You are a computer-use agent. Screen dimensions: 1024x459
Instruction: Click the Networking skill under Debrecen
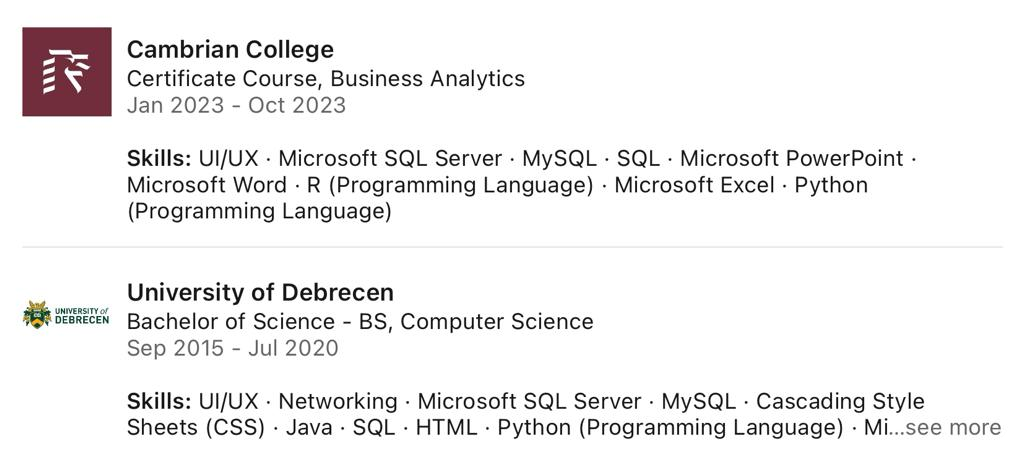click(x=338, y=402)
